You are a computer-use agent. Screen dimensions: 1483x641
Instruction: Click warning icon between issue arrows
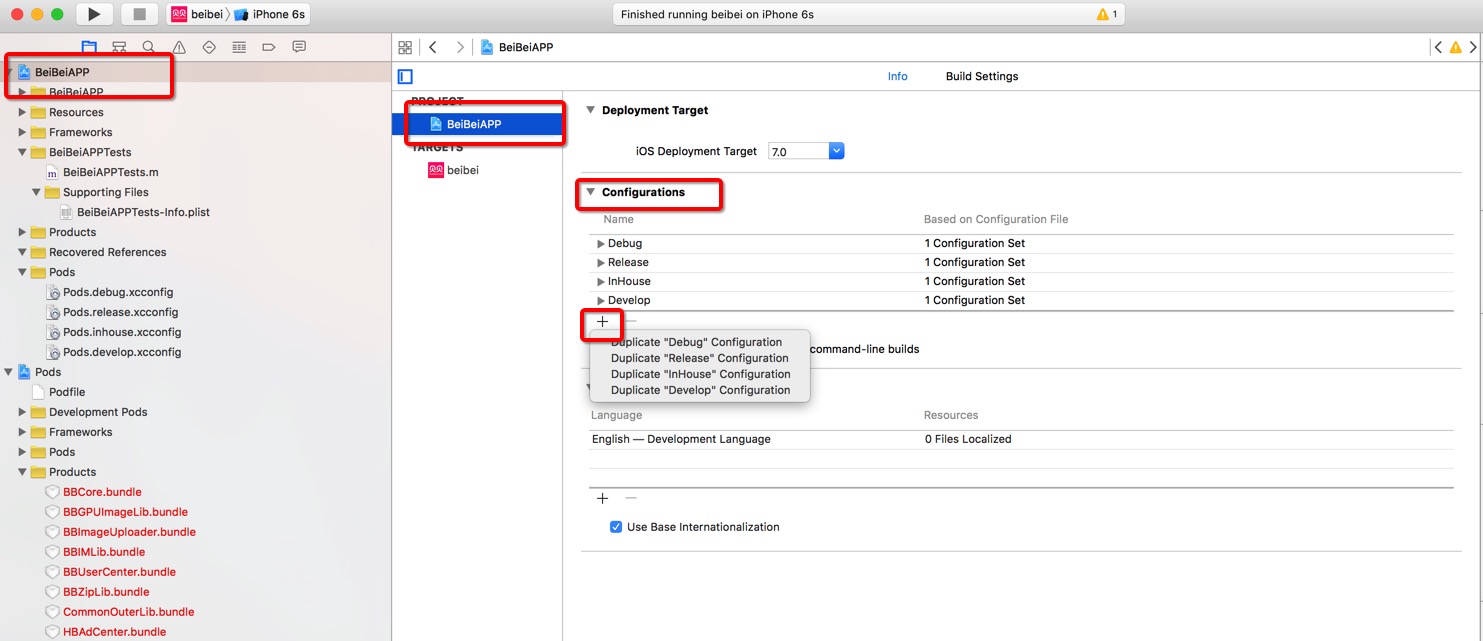coord(1456,47)
